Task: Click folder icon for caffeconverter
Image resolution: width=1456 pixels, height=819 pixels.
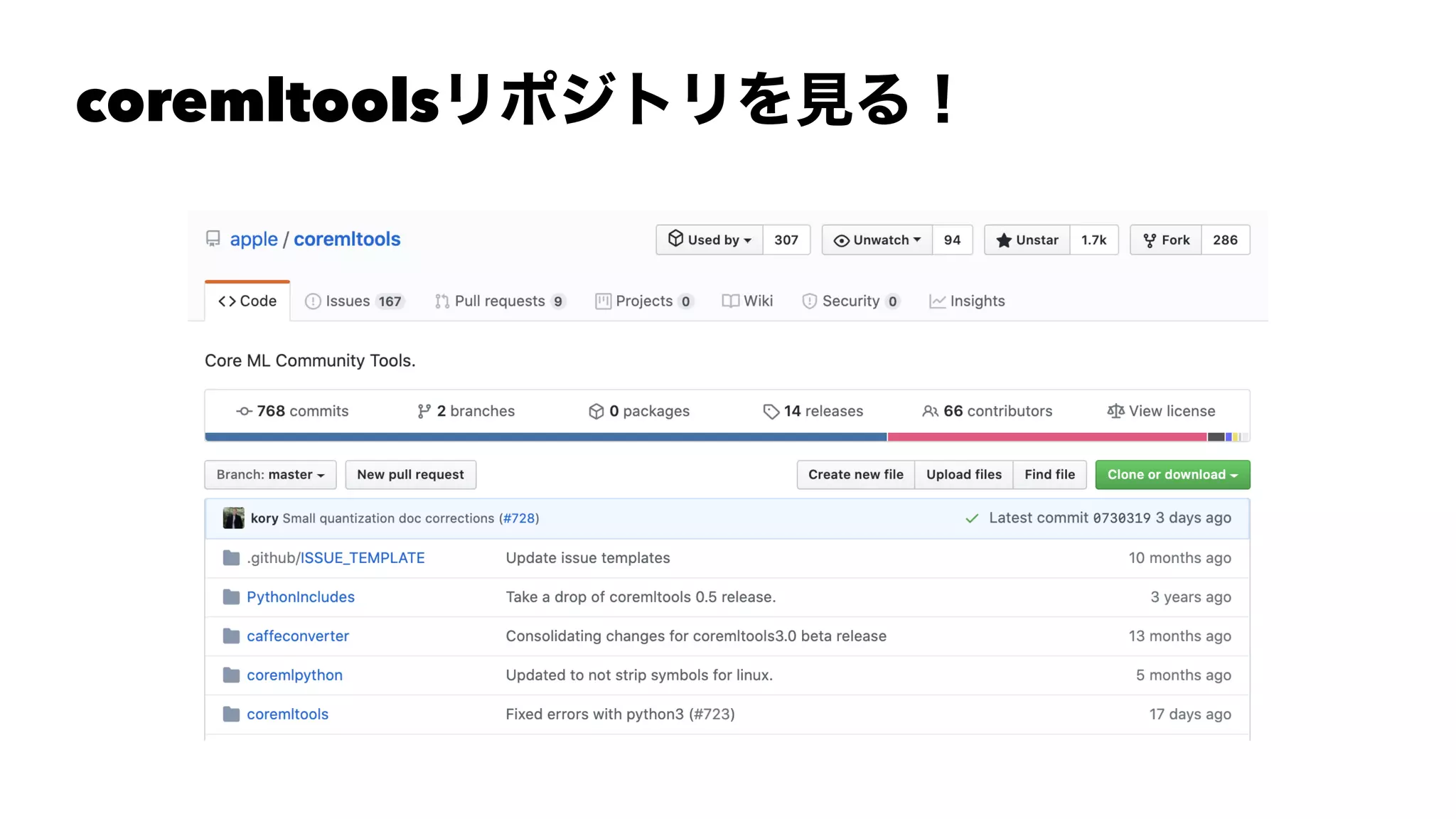Action: (231, 636)
